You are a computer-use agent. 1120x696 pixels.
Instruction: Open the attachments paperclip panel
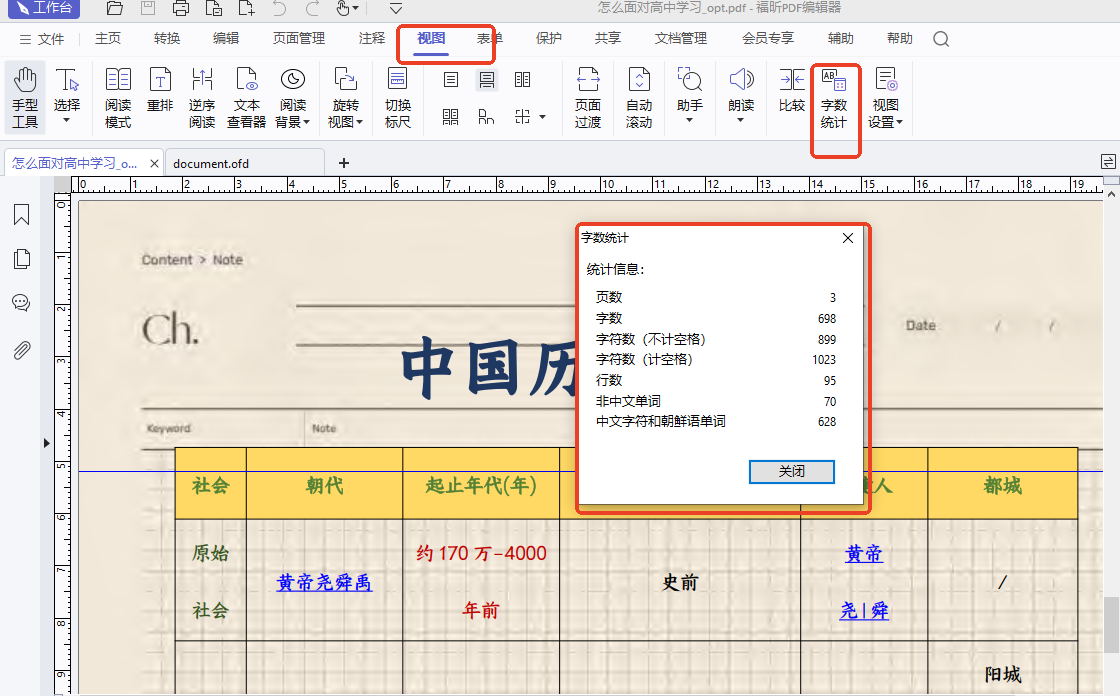(21, 350)
